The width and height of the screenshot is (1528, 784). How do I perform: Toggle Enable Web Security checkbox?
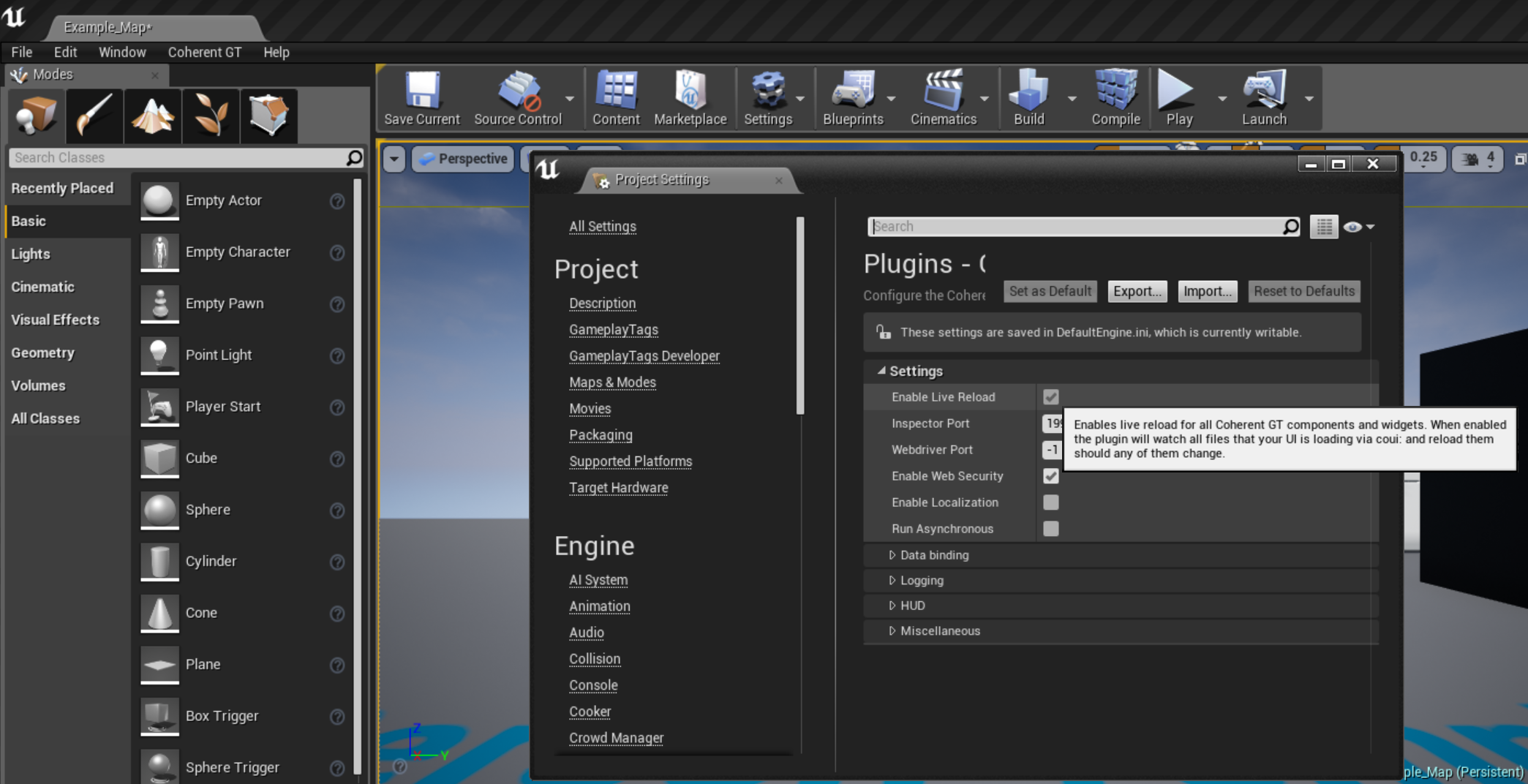(1051, 476)
